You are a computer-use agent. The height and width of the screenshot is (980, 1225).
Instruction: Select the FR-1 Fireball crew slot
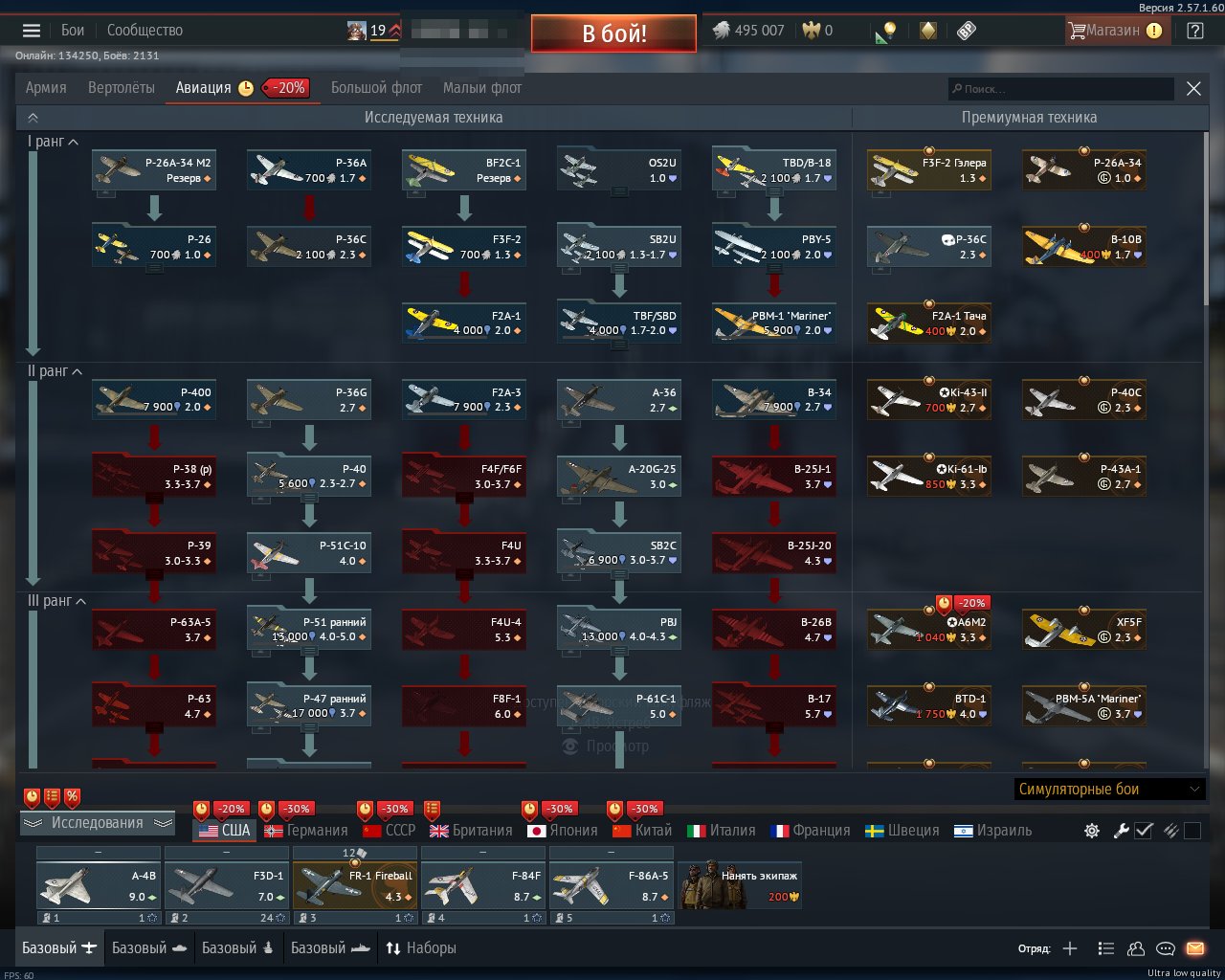pyautogui.click(x=354, y=885)
